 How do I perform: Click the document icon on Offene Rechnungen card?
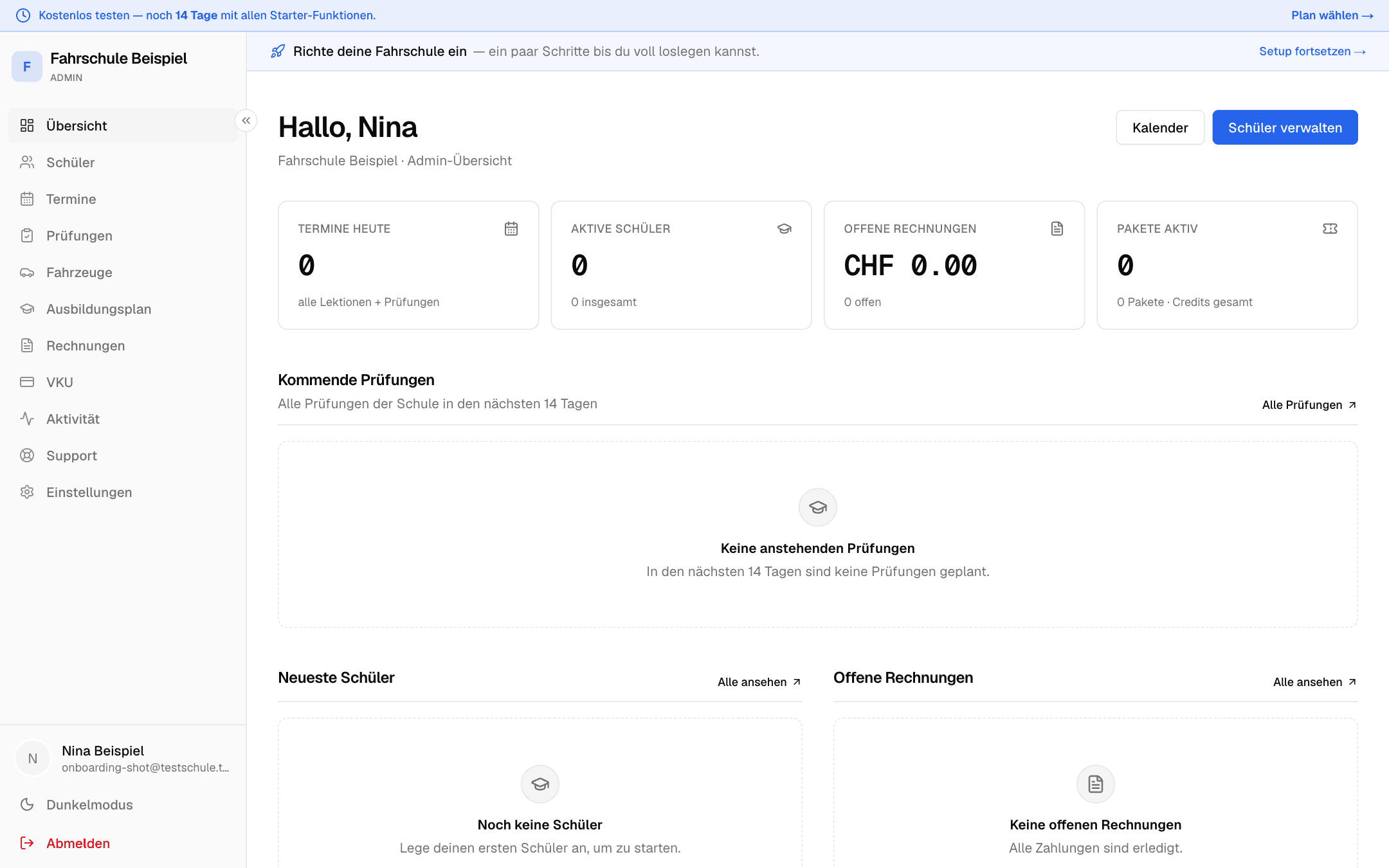[x=1057, y=228]
